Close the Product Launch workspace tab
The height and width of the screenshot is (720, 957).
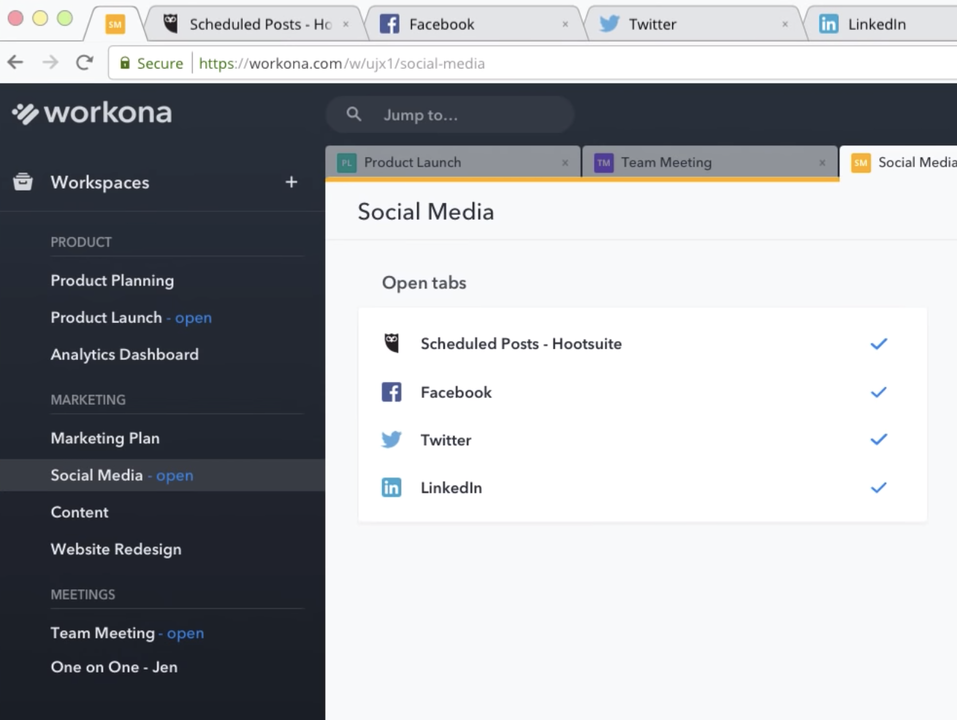coord(565,163)
